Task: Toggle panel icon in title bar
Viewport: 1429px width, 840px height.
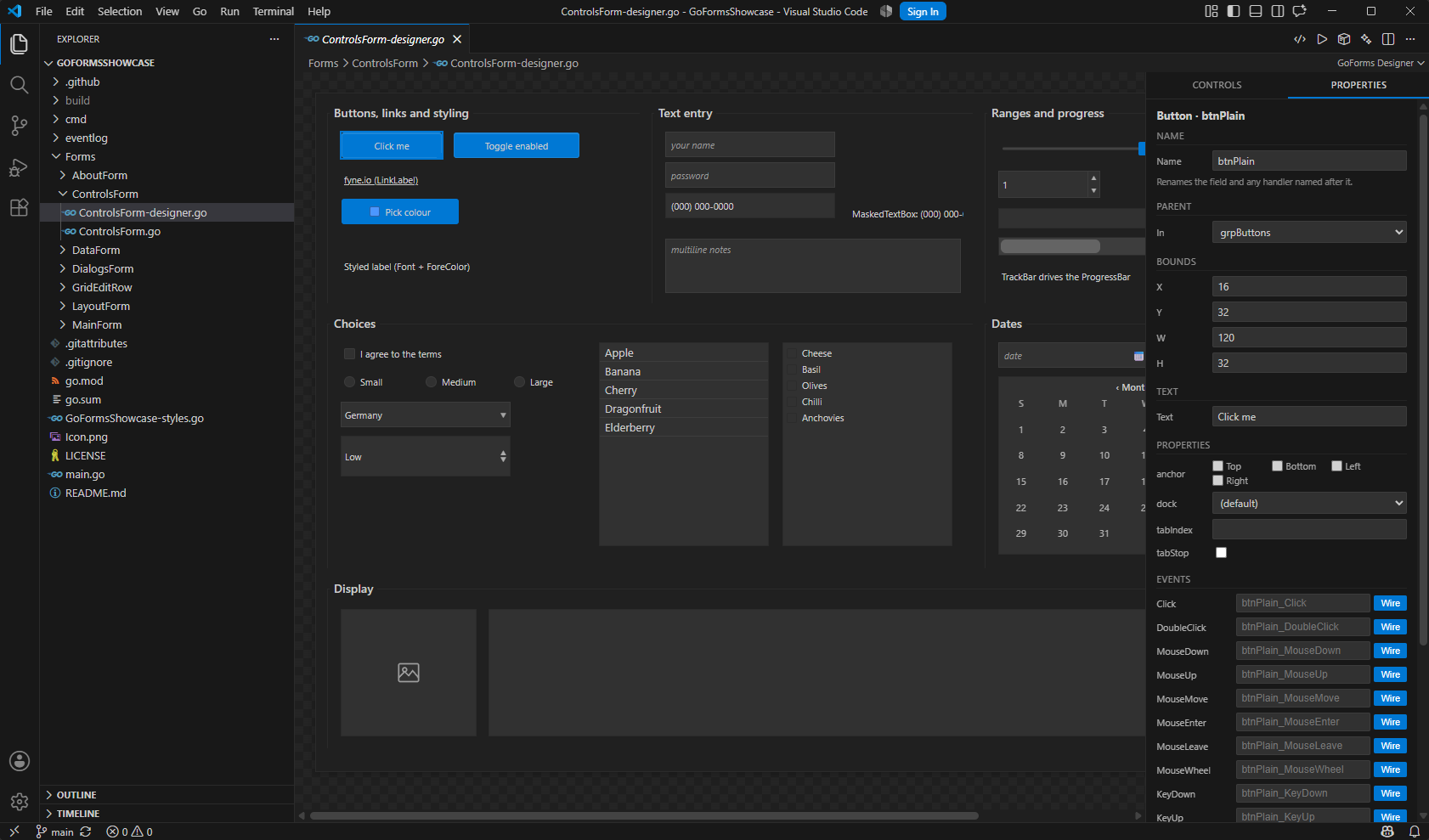Action: 1256,11
